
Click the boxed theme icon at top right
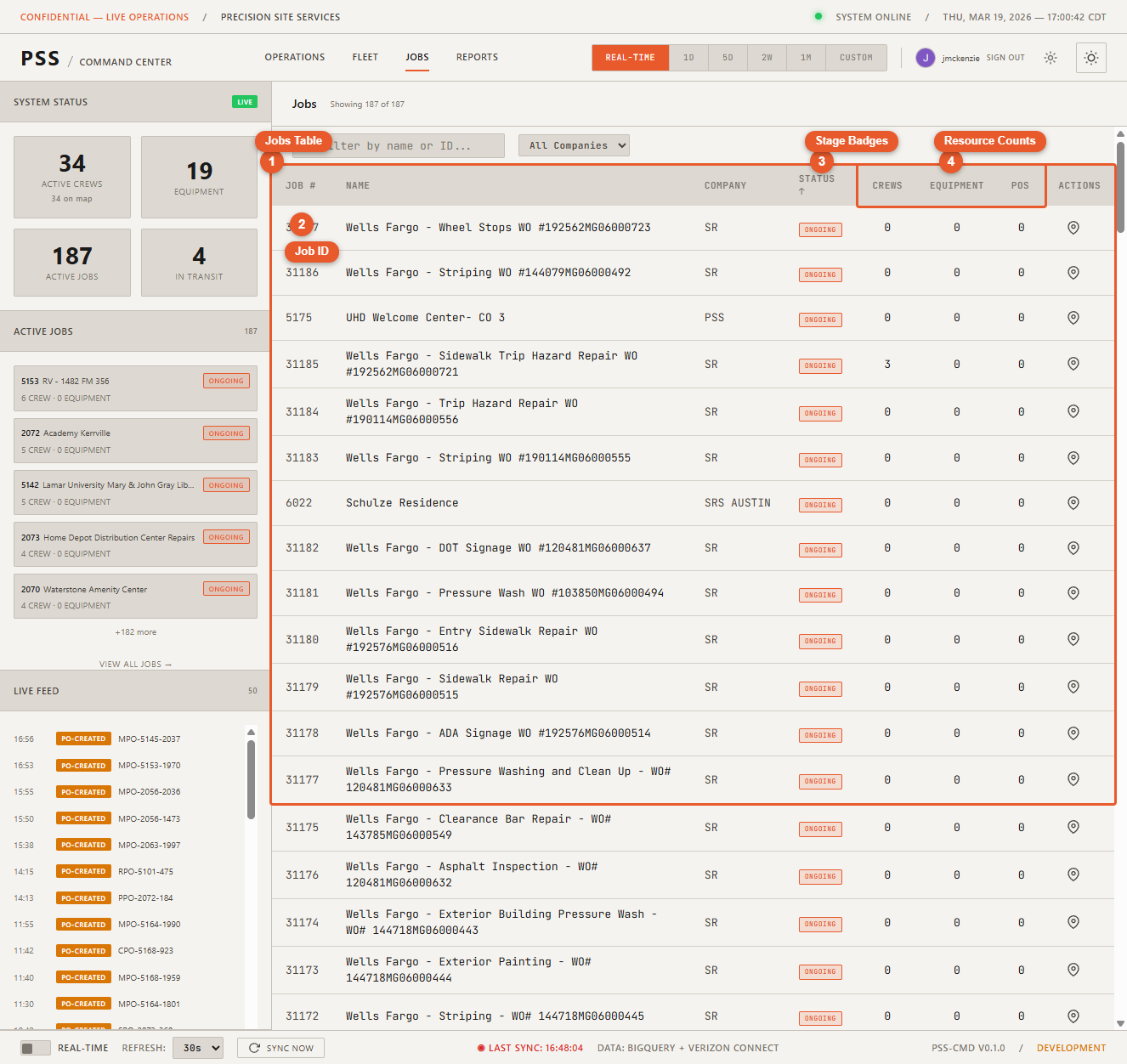[1091, 57]
